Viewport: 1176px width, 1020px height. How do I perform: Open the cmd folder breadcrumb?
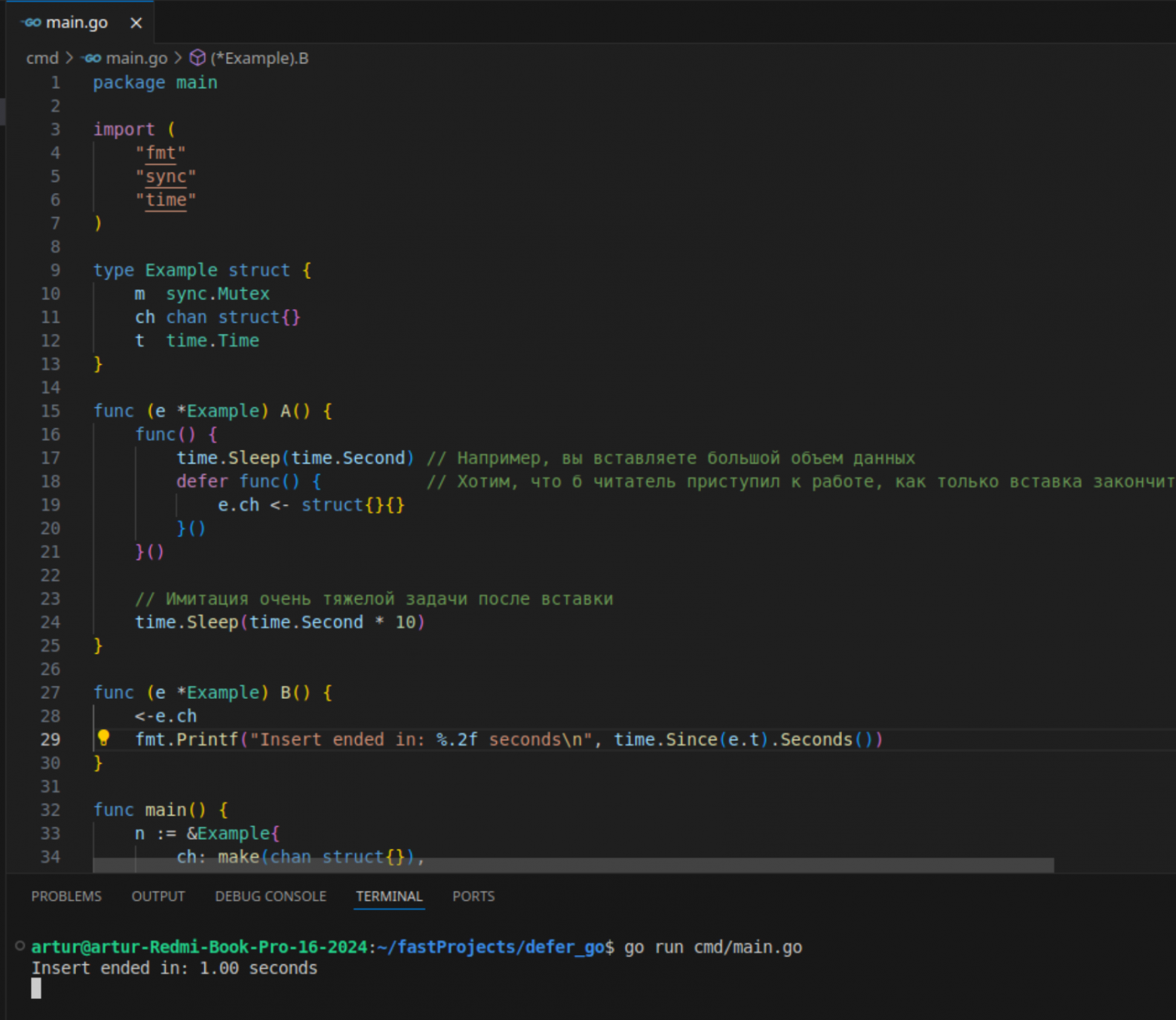(42, 58)
